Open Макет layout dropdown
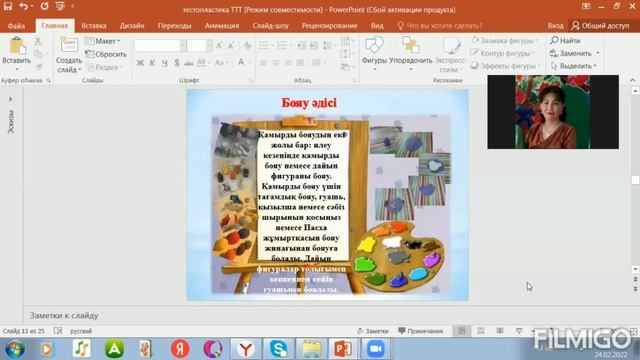 point(103,41)
